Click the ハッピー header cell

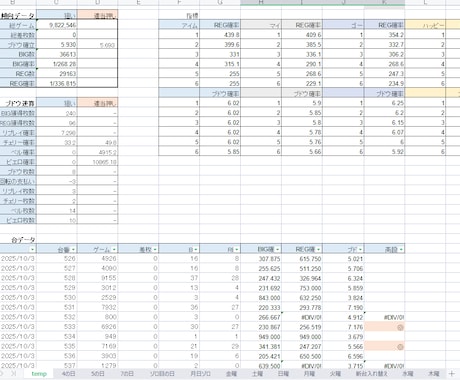425,25
